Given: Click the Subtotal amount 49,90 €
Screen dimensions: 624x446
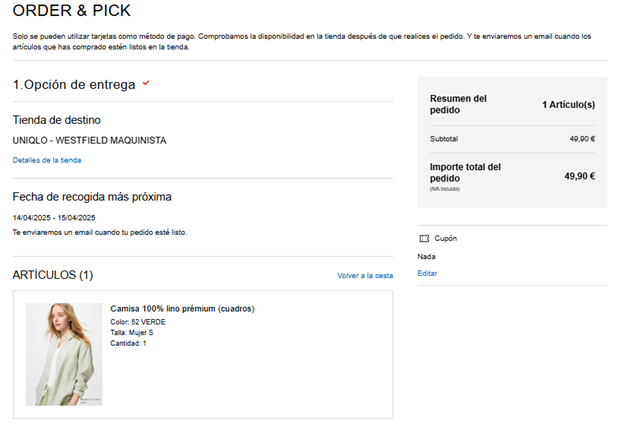Looking at the screenshot, I should tap(582, 139).
